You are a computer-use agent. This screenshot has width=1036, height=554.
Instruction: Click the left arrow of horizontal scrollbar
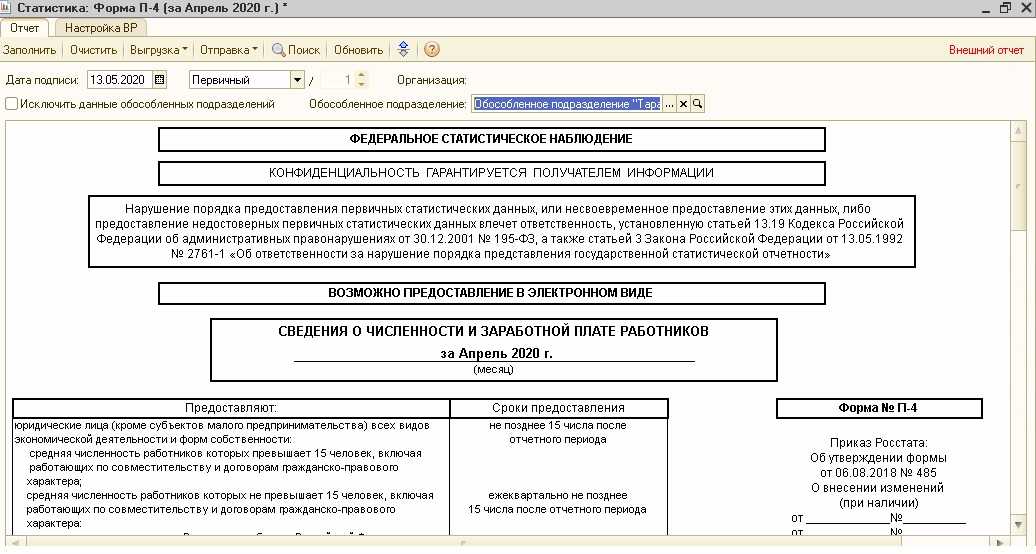pos(14,543)
